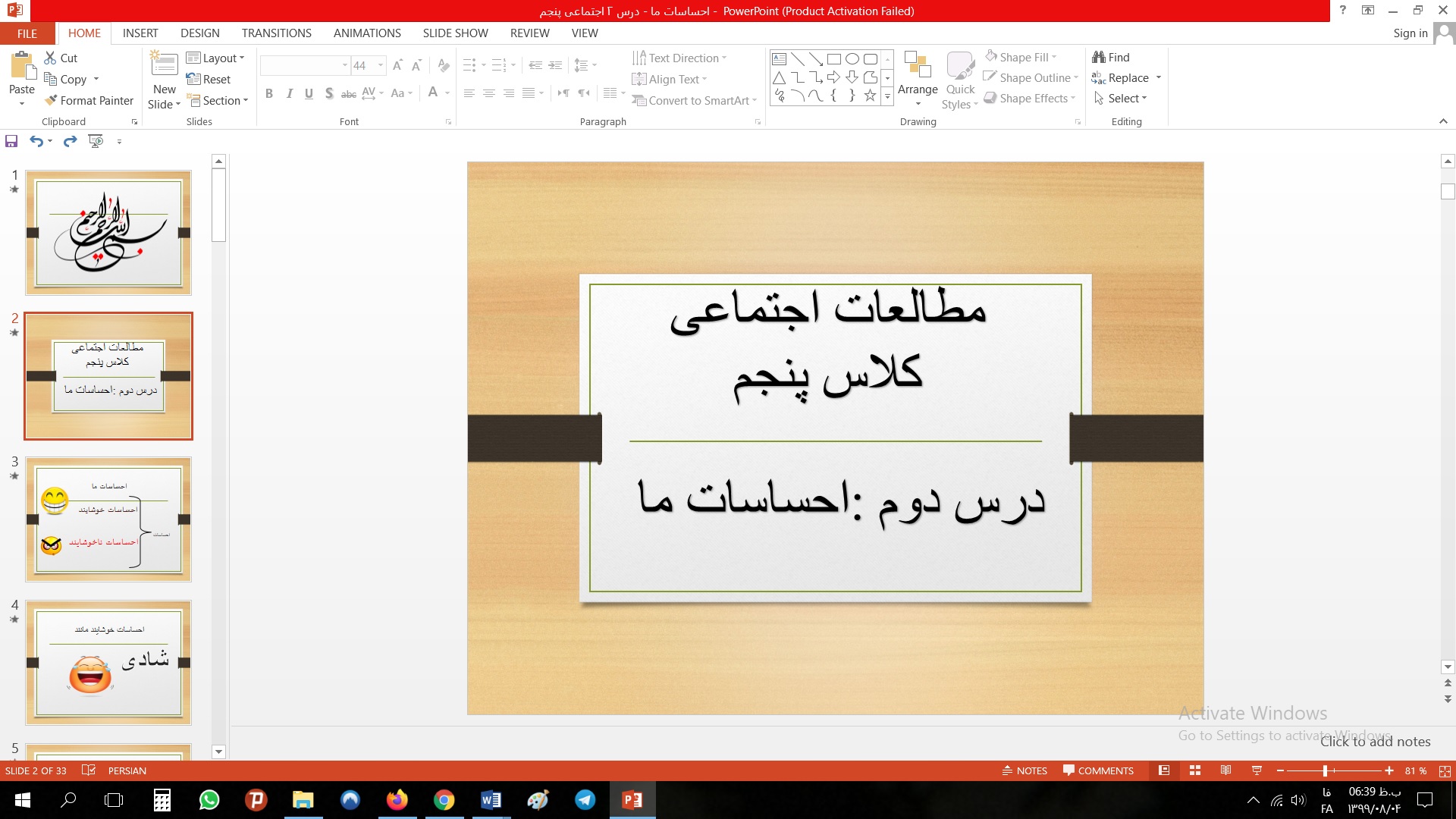Screen dimensions: 1456x819
Task: Click the zoom slider handle
Action: tap(1325, 770)
